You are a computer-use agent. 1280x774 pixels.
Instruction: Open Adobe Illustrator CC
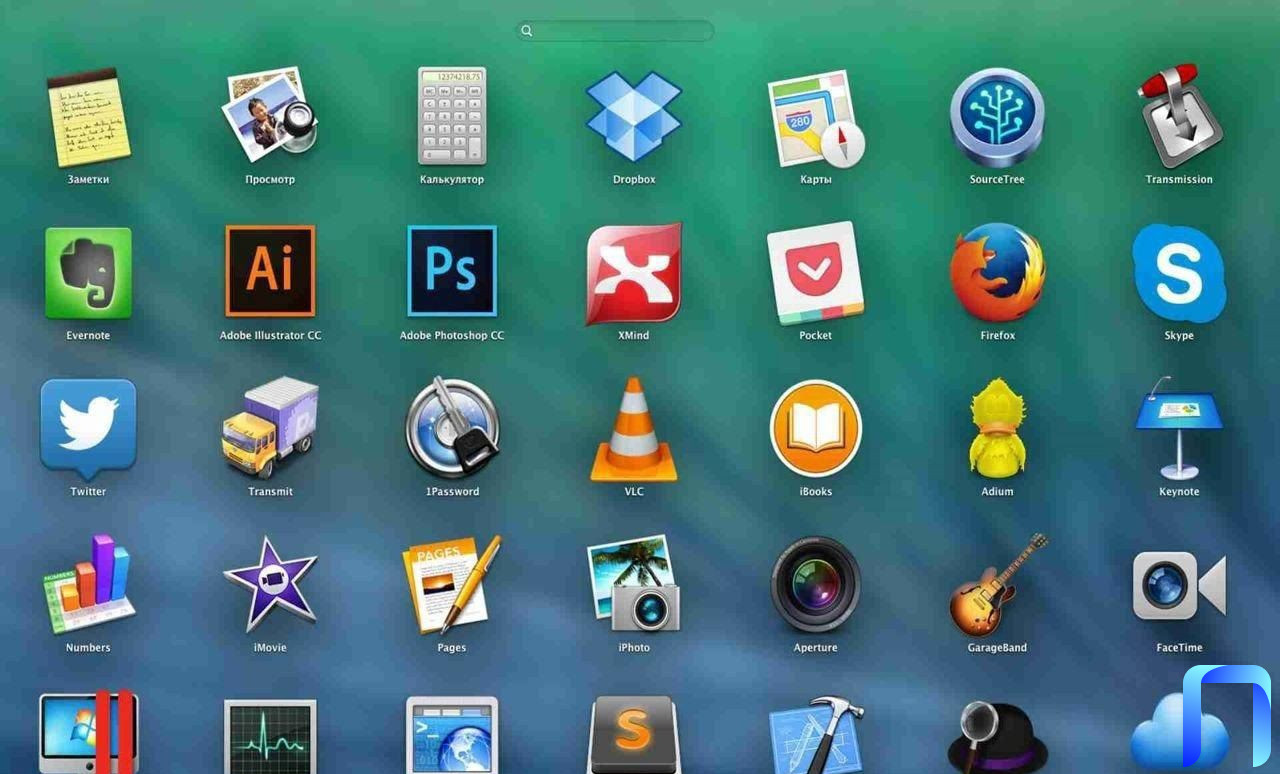270,271
